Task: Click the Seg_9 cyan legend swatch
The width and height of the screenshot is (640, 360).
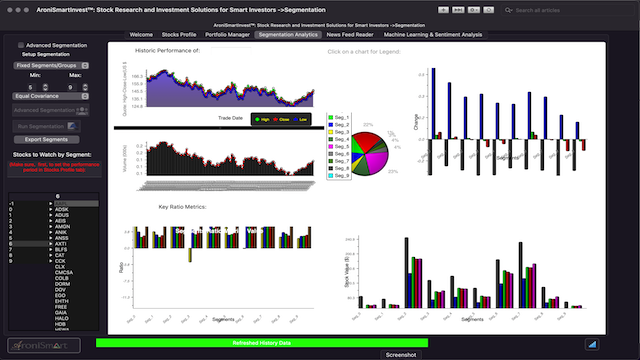Action: point(331,176)
